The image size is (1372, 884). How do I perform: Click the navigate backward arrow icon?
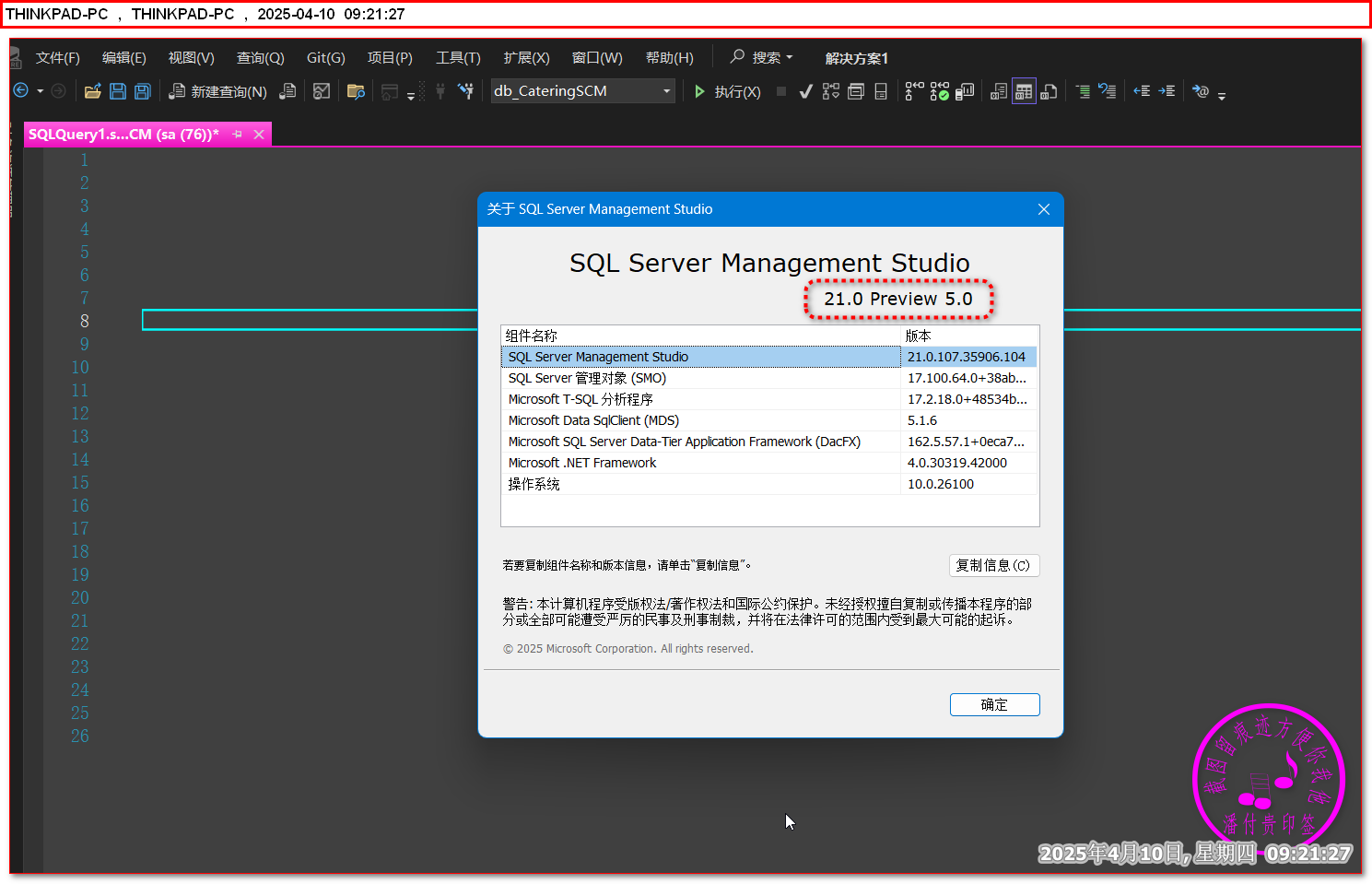tap(20, 90)
